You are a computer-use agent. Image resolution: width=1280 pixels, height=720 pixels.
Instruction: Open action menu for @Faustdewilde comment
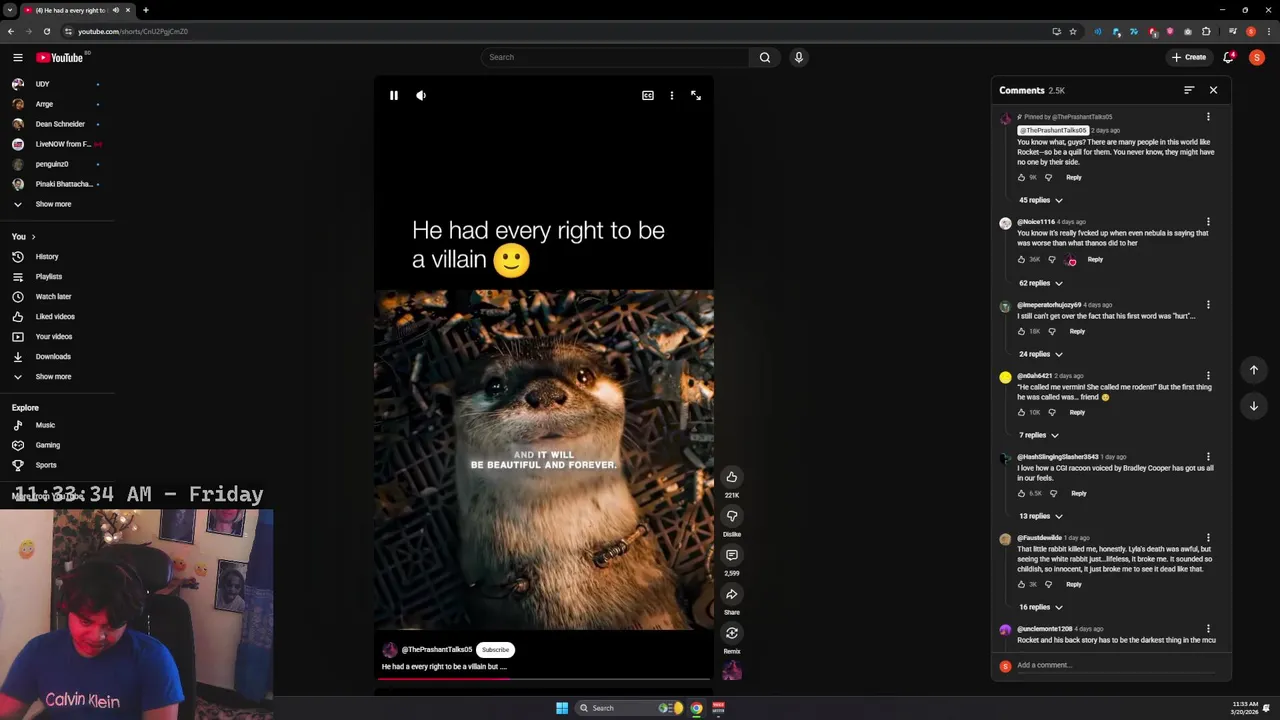(1208, 538)
